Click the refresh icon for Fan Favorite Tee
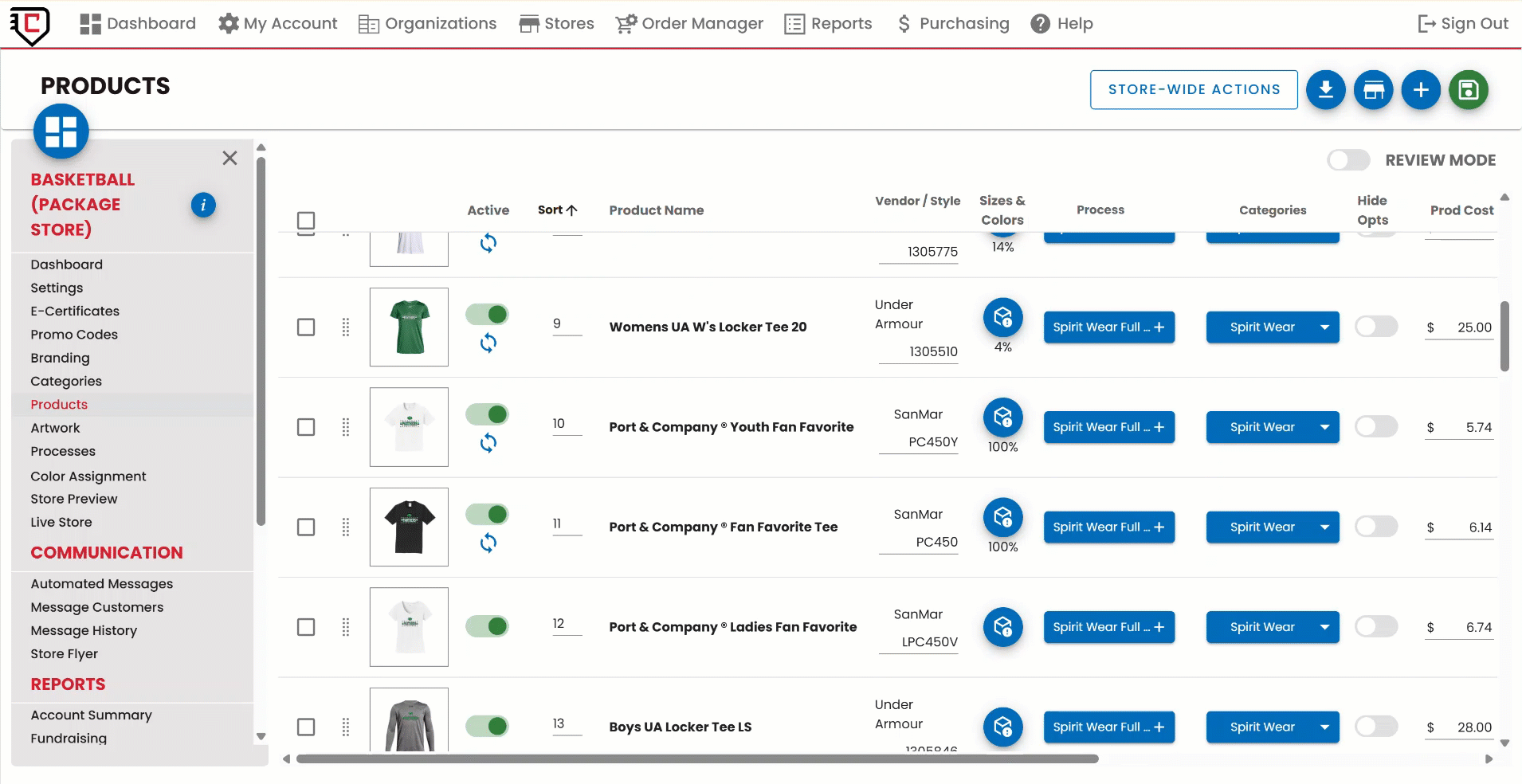Image resolution: width=1522 pixels, height=784 pixels. [488, 543]
